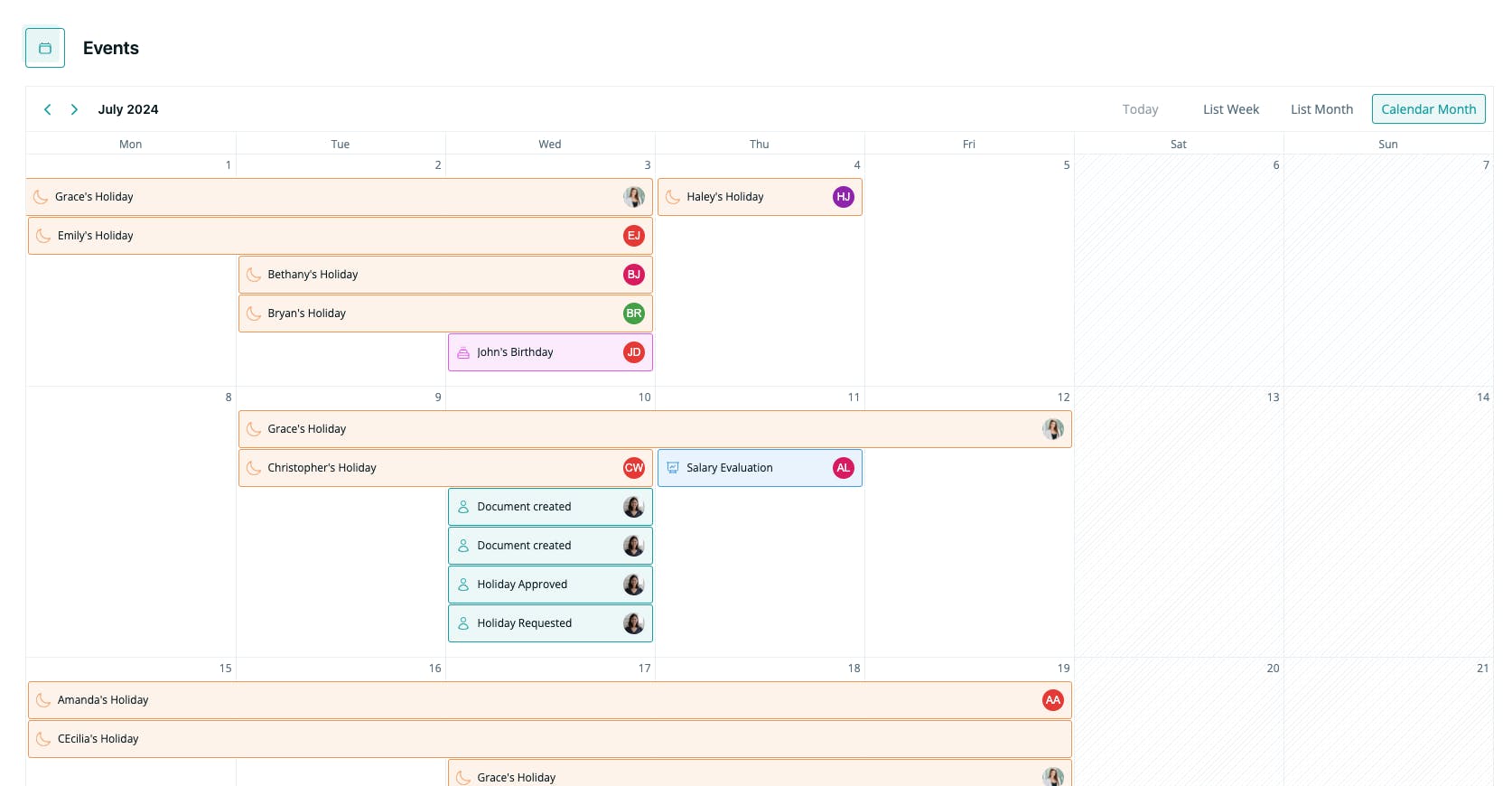Click avatar photo on Holiday Requested
Image resolution: width=1512 pixels, height=786 pixels.
(x=634, y=623)
